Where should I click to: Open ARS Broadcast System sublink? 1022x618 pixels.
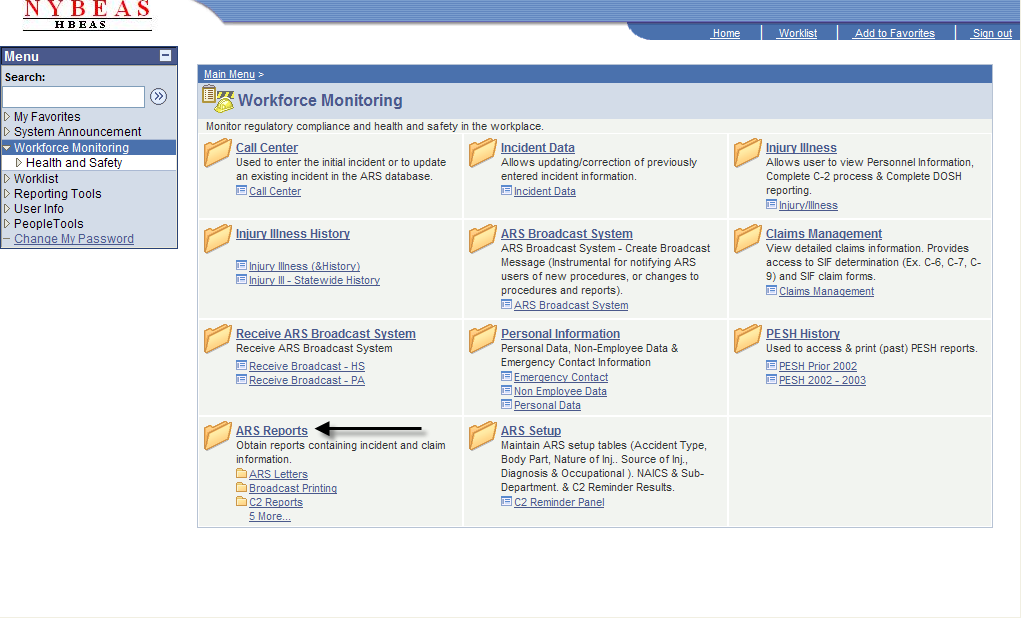[571, 305]
